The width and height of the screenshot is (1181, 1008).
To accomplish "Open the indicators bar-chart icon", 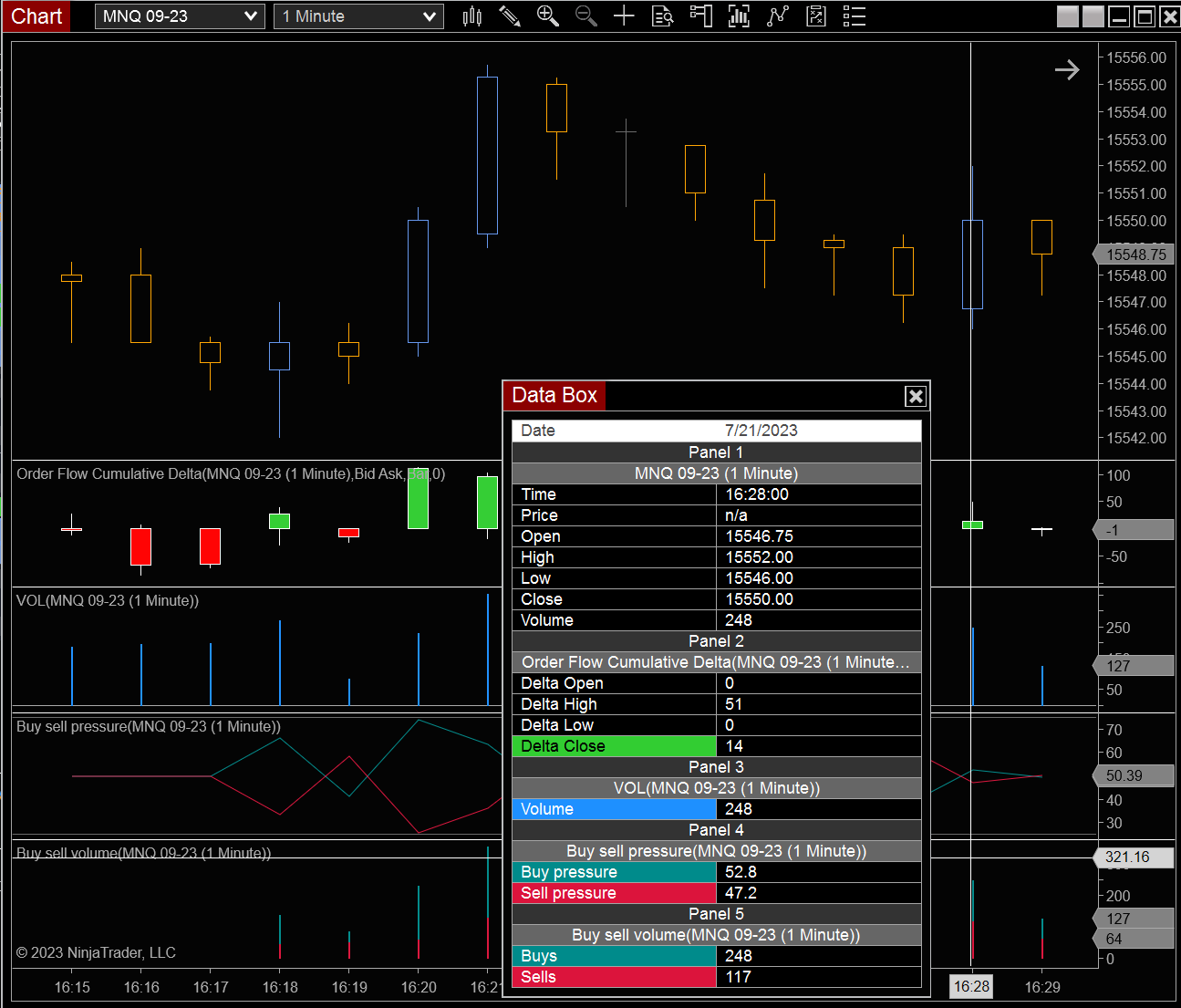I will click(739, 16).
